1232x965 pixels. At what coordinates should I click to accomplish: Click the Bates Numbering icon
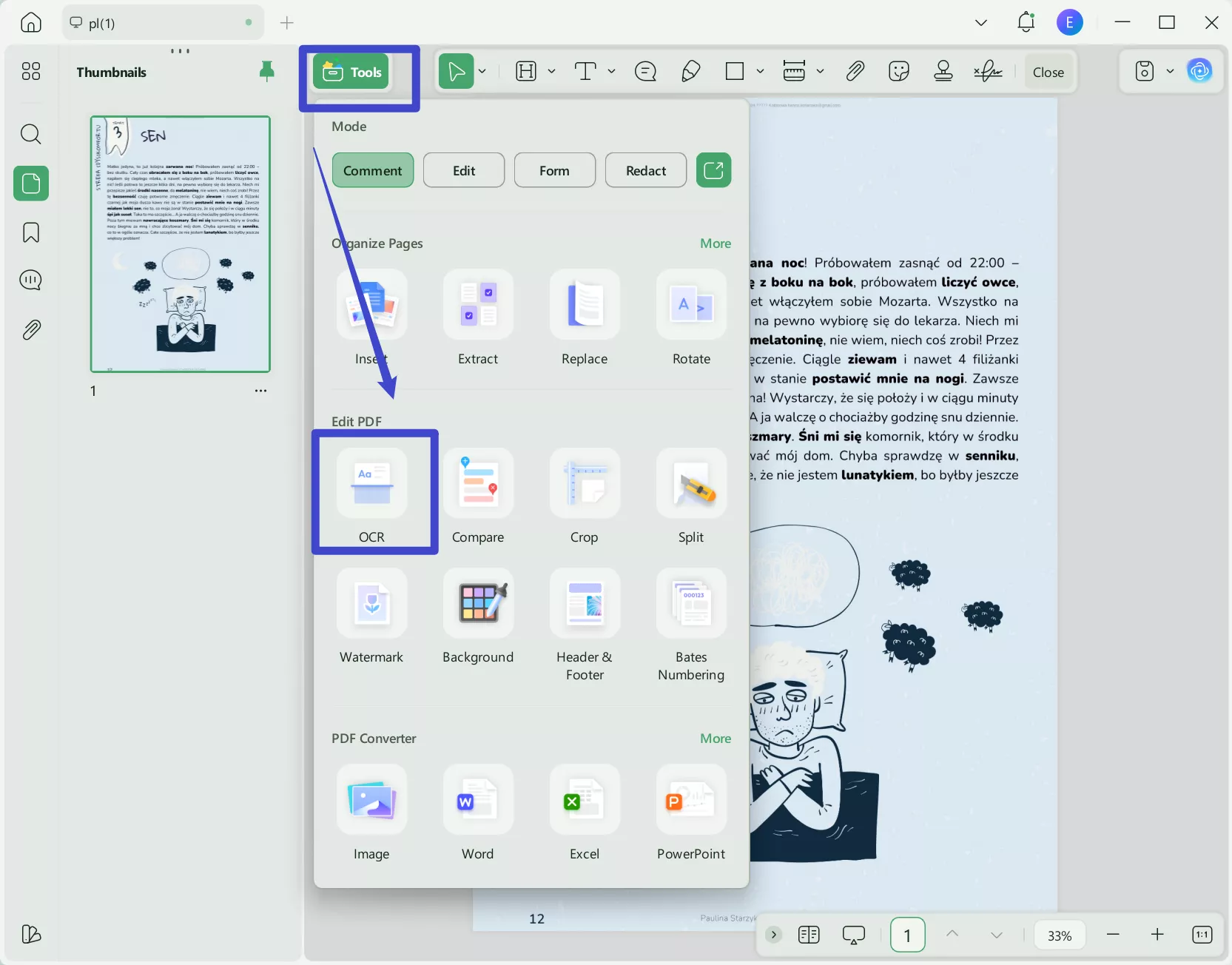691,605
